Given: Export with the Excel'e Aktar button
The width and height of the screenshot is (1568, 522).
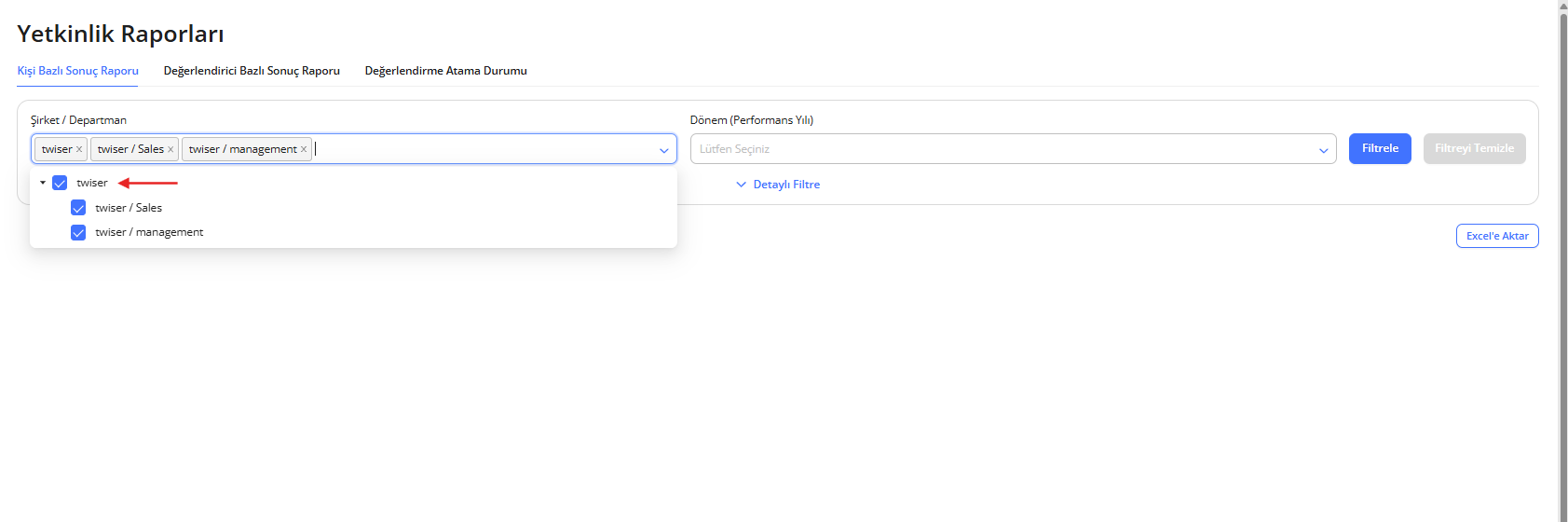Looking at the screenshot, I should coord(1496,236).
